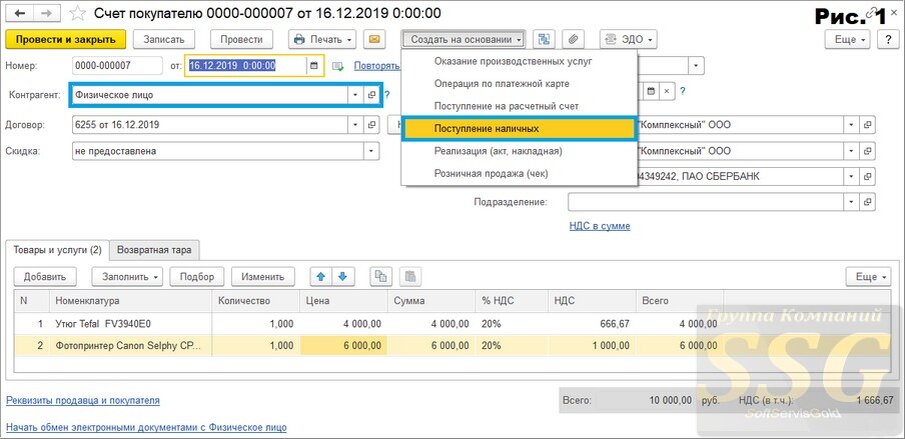Select Поступление наличных menu item

[519, 129]
